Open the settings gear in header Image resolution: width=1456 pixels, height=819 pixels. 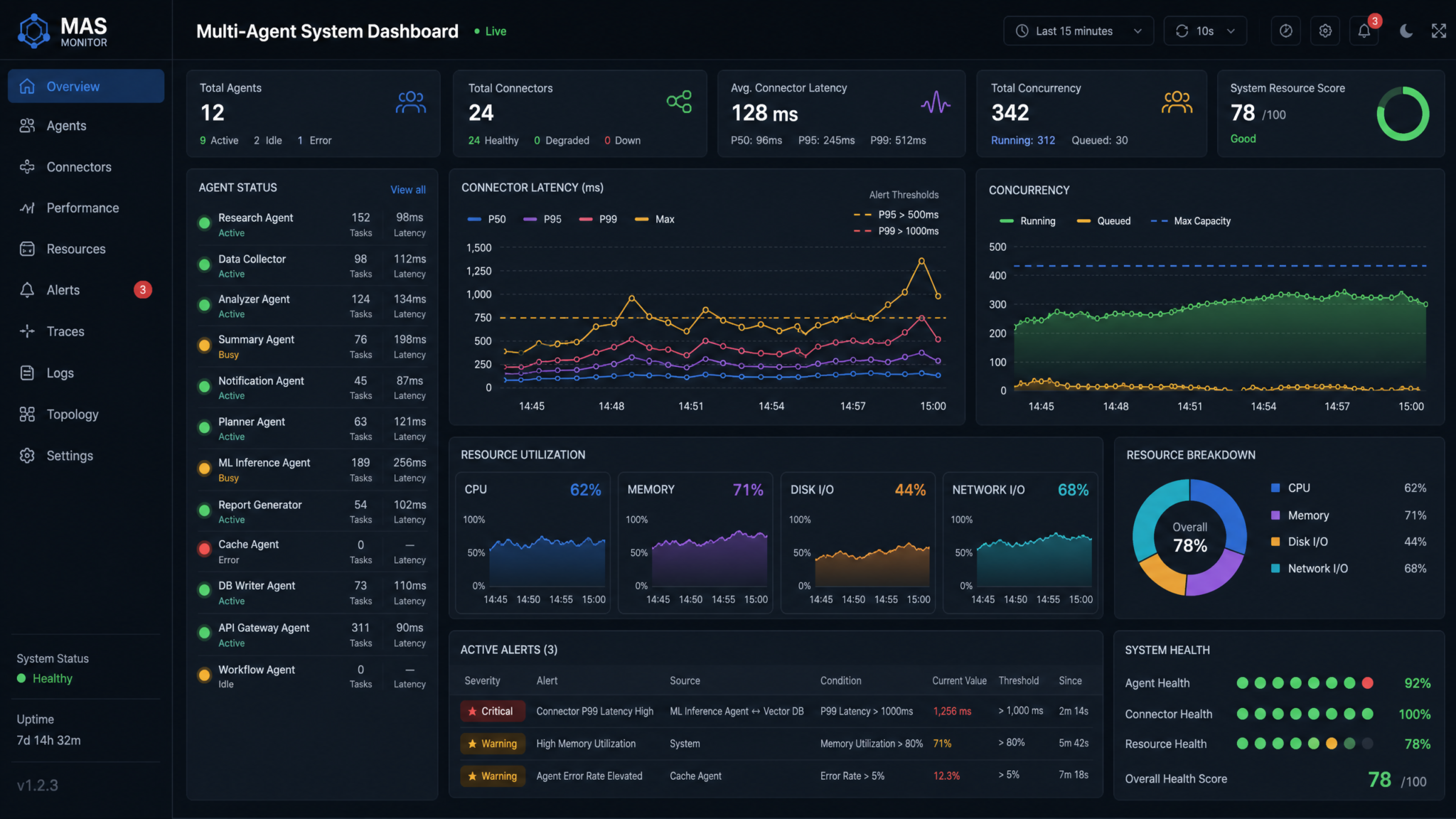point(1325,31)
